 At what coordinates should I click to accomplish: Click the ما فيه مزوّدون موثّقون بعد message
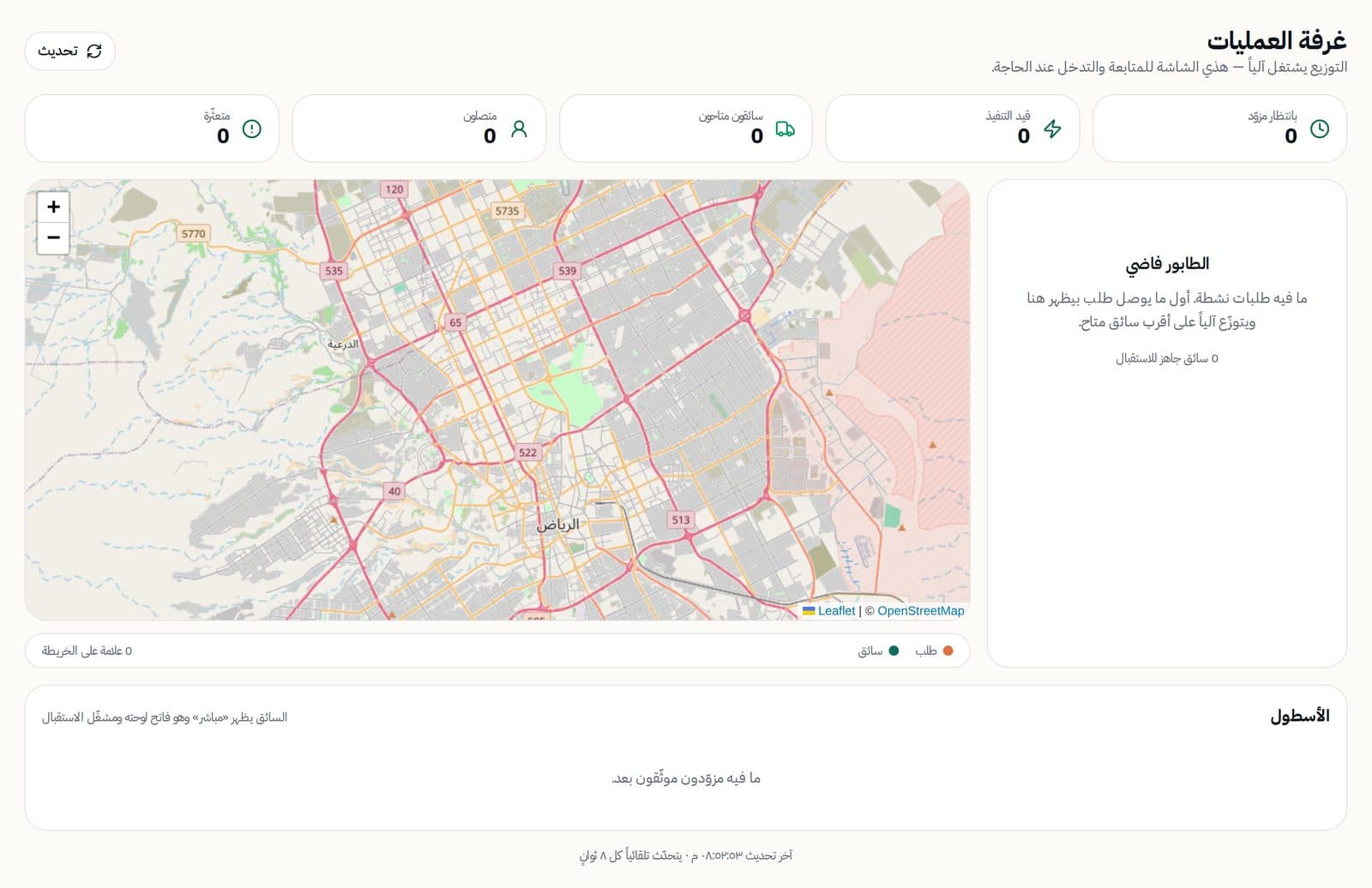pyautogui.click(x=686, y=778)
